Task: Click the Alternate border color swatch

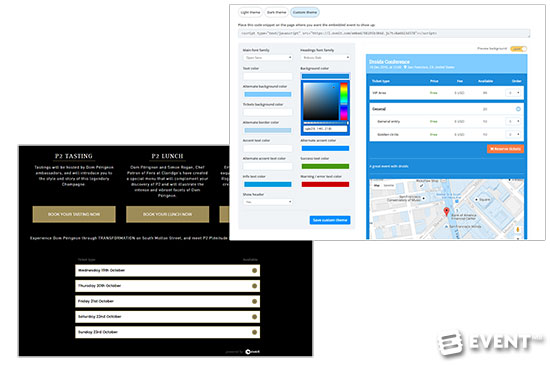Action: coord(268,130)
